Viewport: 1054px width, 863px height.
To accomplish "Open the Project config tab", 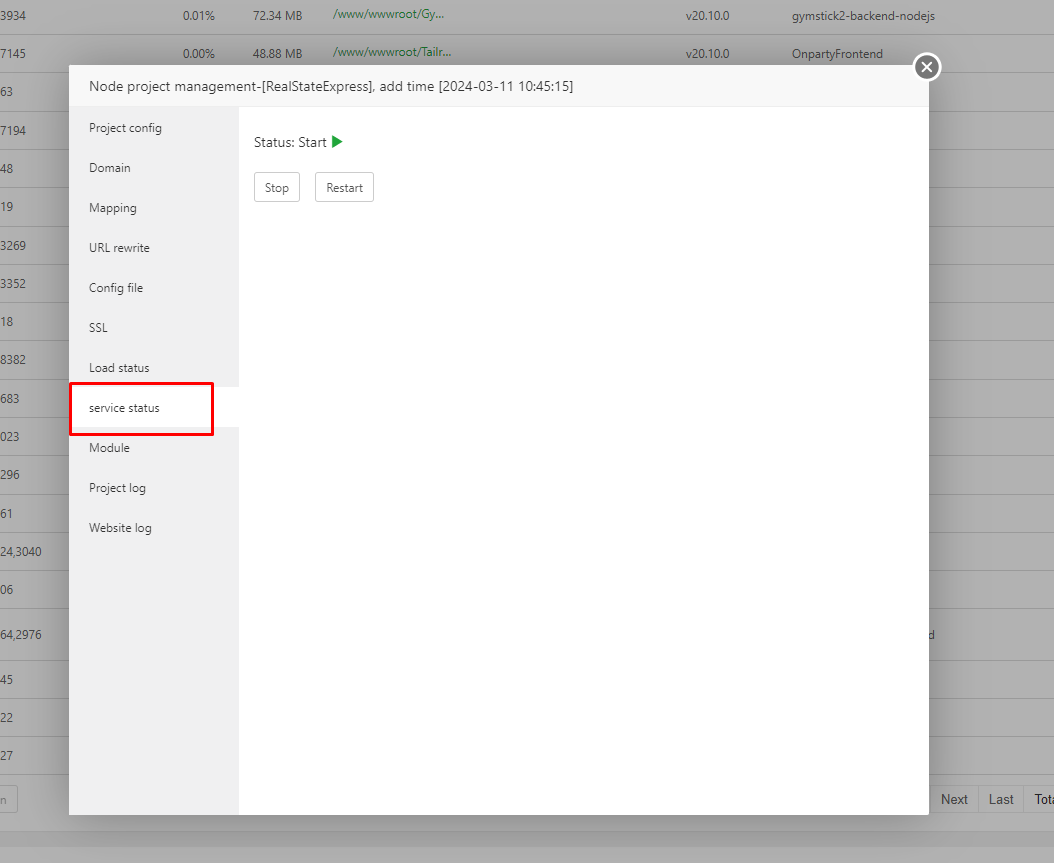I will coord(153,128).
